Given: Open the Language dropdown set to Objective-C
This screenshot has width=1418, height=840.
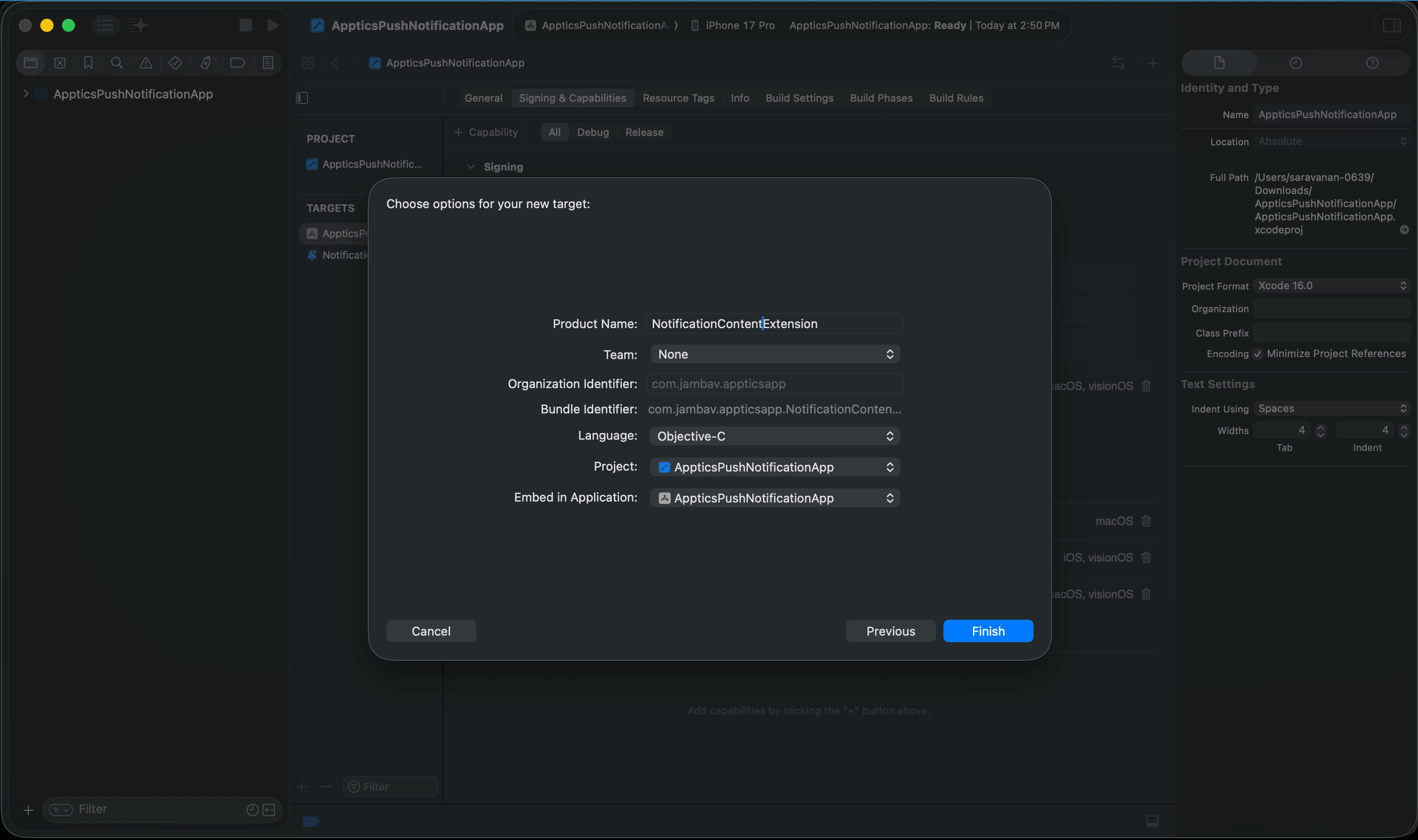Looking at the screenshot, I should [774, 436].
